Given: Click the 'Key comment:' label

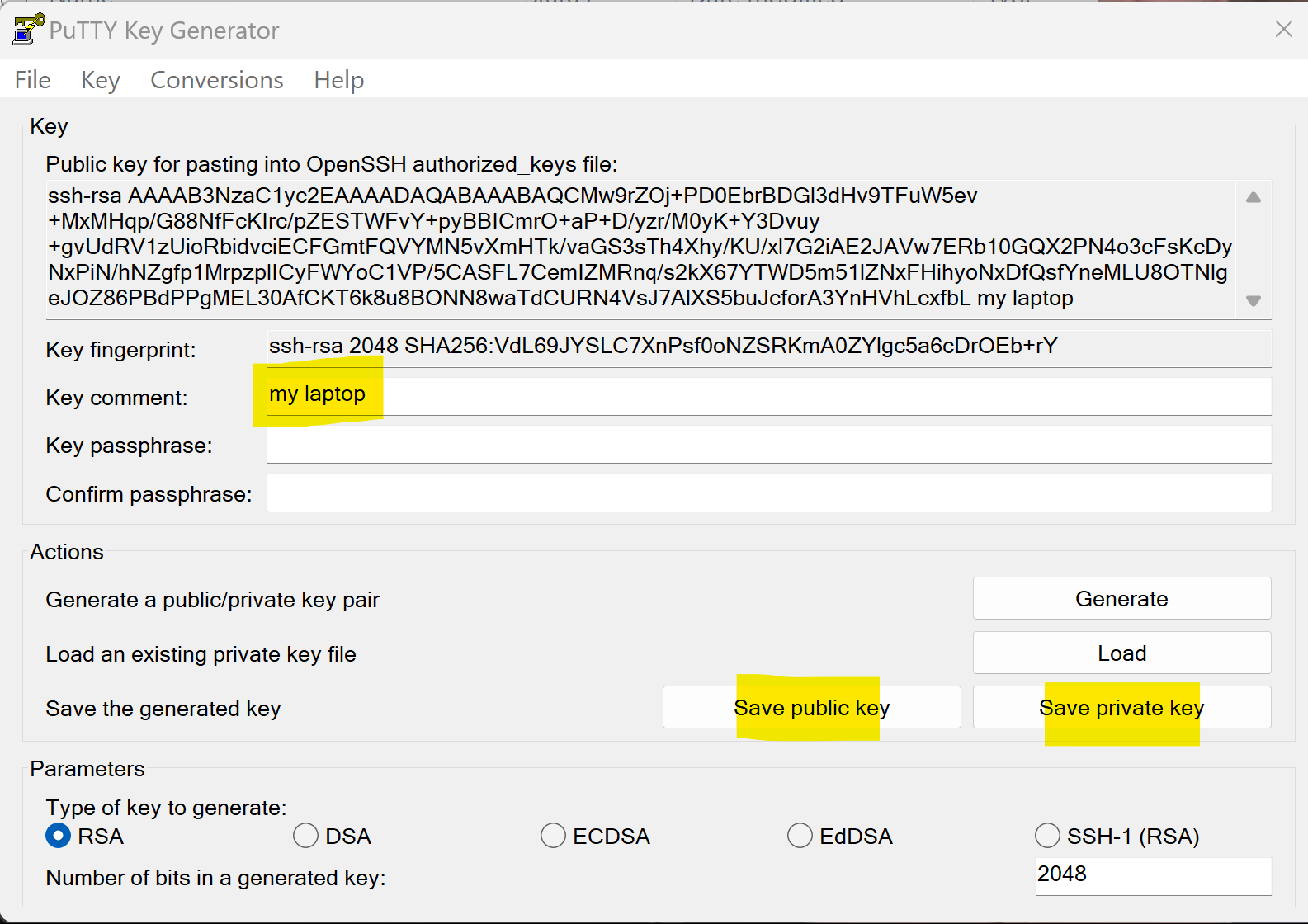Looking at the screenshot, I should pyautogui.click(x=116, y=398).
